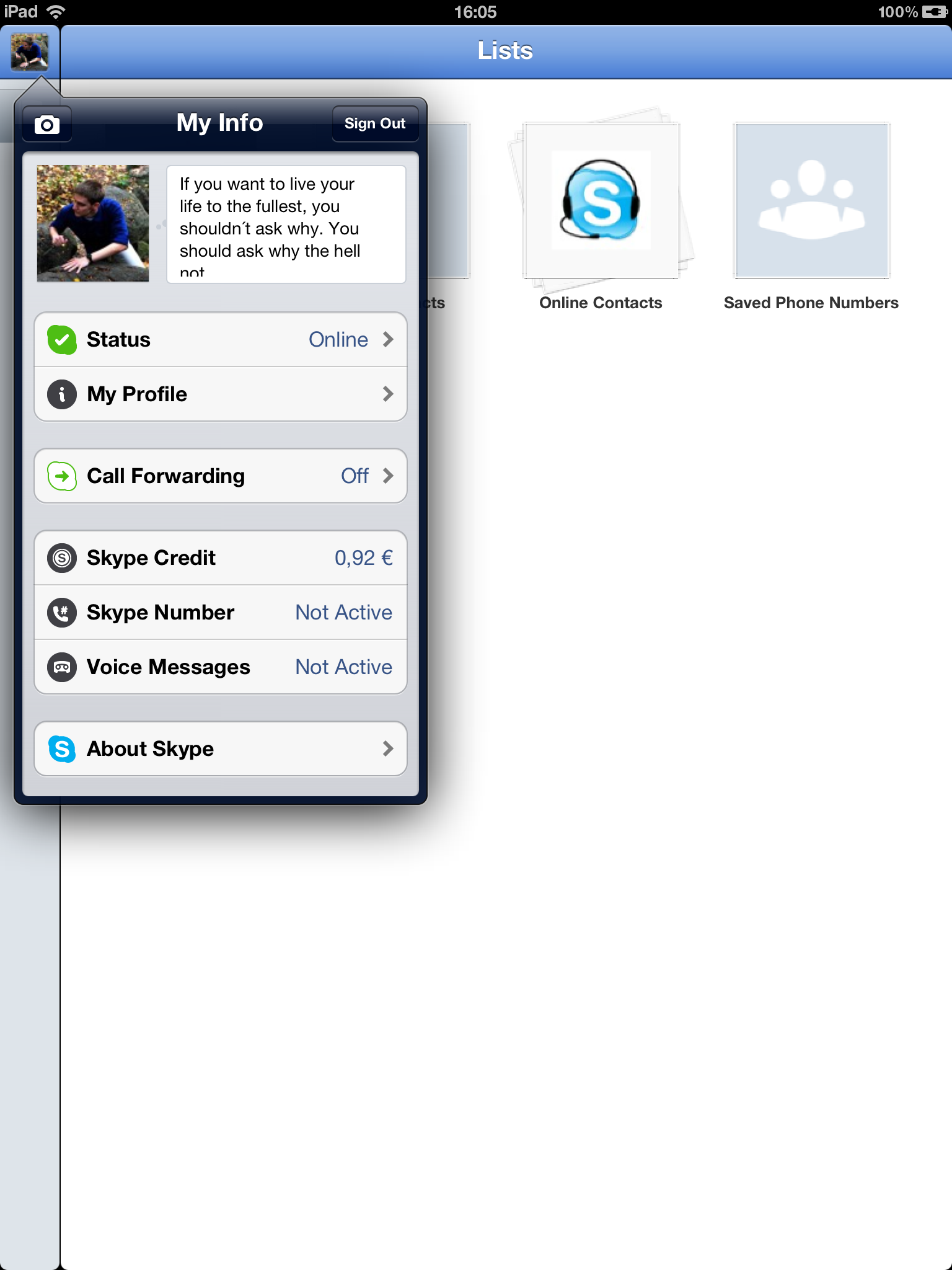
Task: Click the Skype Credit coin icon
Action: pos(62,558)
